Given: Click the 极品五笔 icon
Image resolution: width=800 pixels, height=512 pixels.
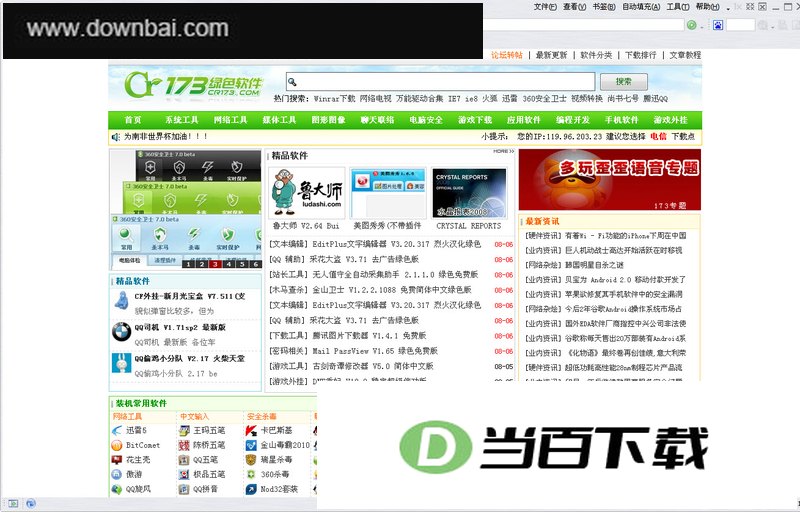Looking at the screenshot, I should 184,474.
